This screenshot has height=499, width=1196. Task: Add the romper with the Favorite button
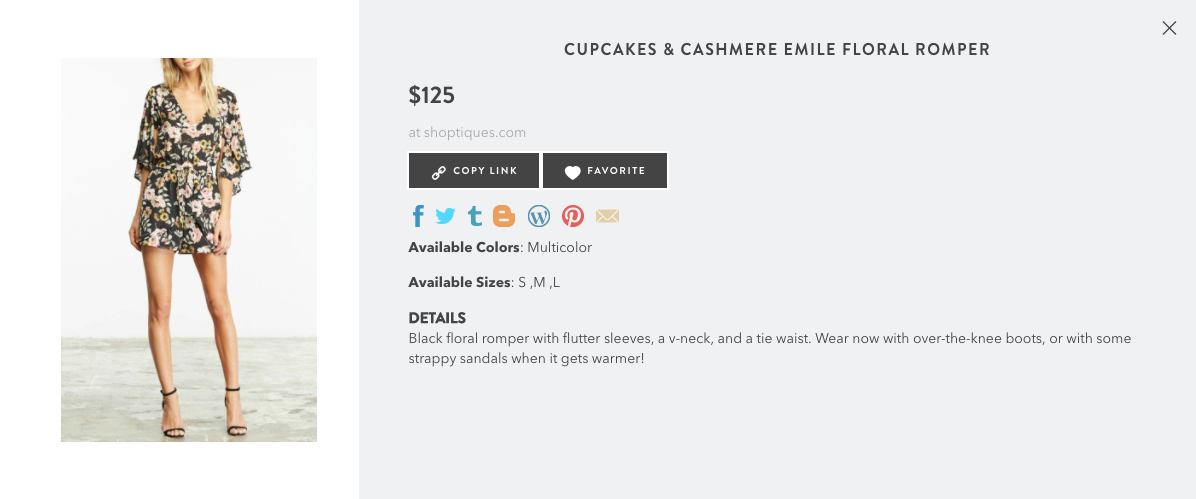click(605, 171)
